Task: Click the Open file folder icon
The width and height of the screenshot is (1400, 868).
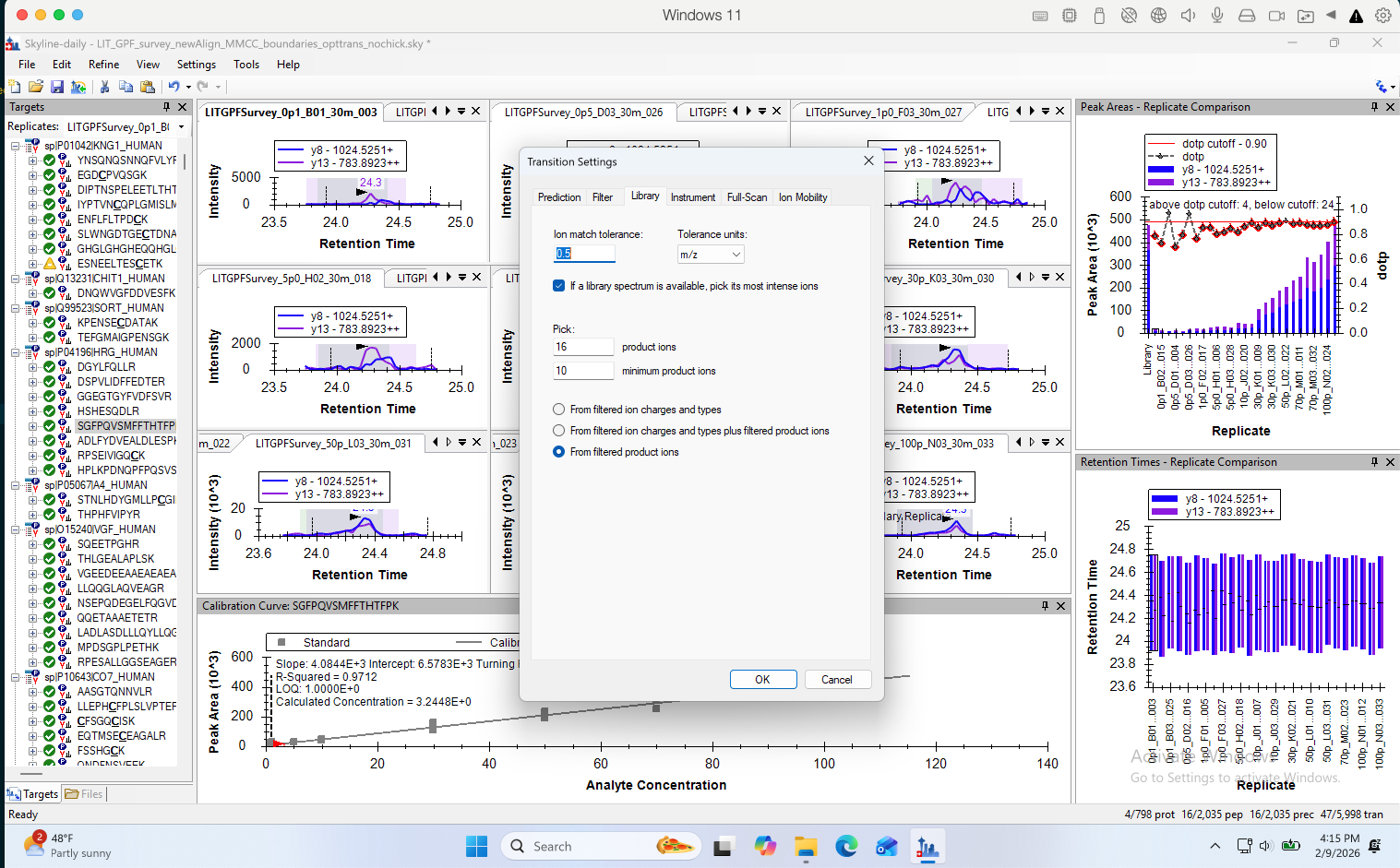Action: point(36,87)
